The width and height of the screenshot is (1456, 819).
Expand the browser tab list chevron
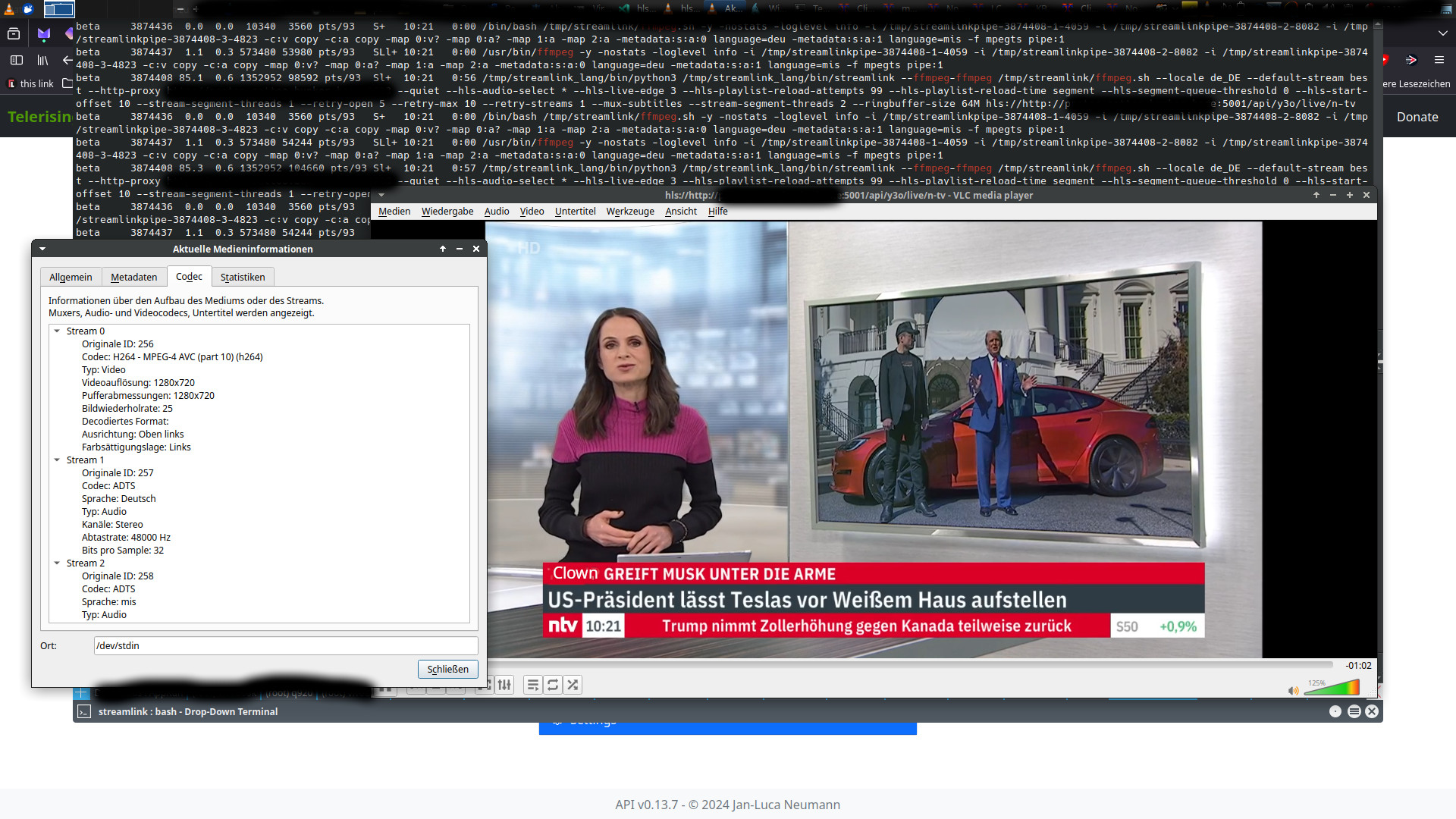[1442, 33]
